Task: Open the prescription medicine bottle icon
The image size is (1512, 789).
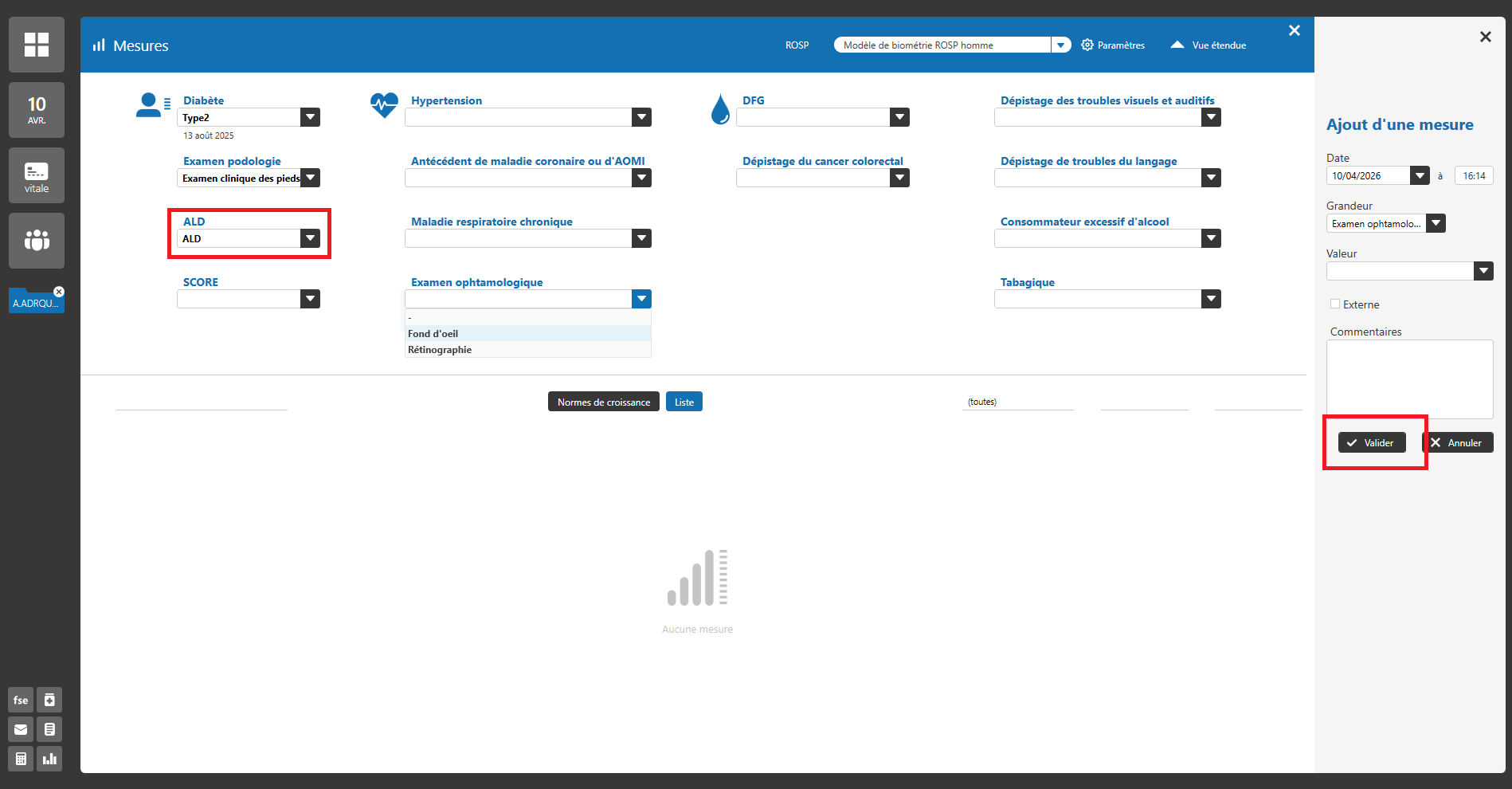Action: (x=49, y=700)
